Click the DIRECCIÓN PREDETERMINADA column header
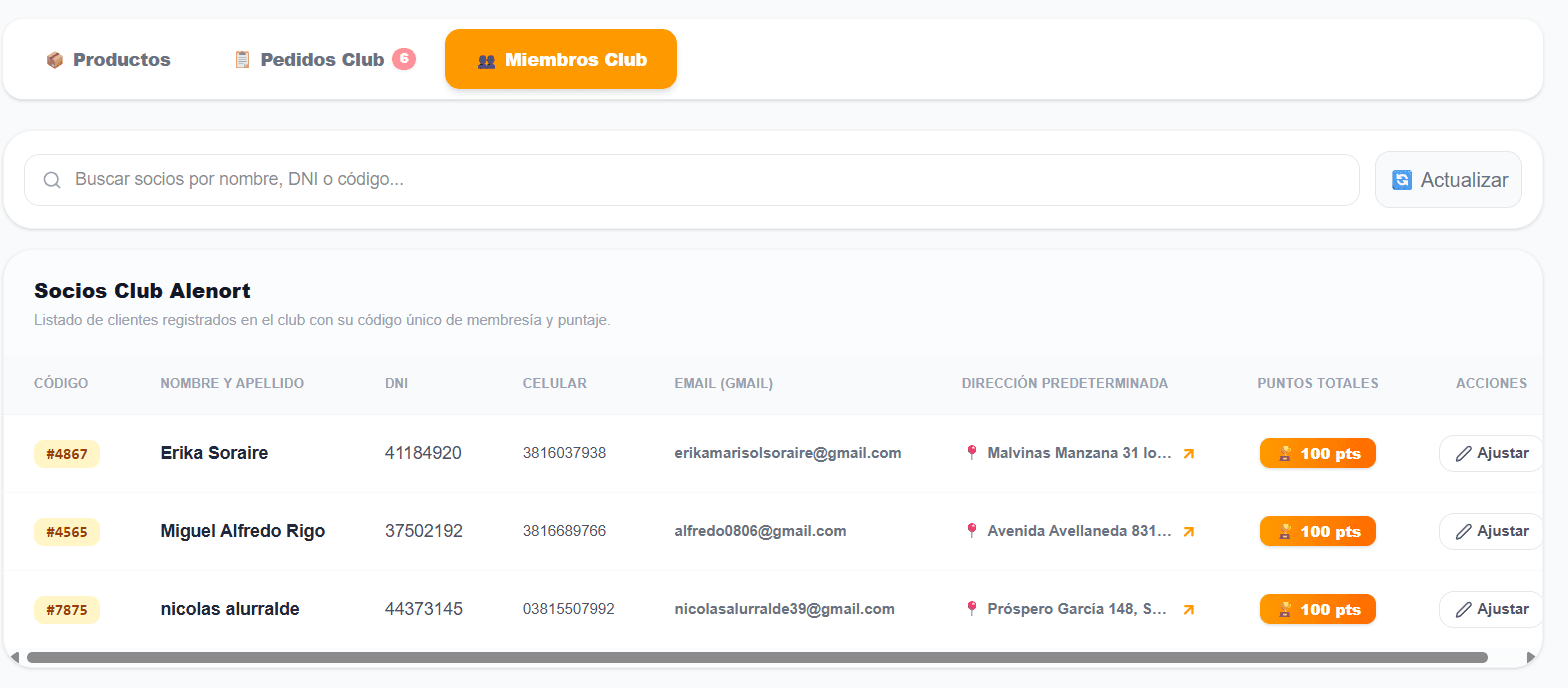 1065,383
